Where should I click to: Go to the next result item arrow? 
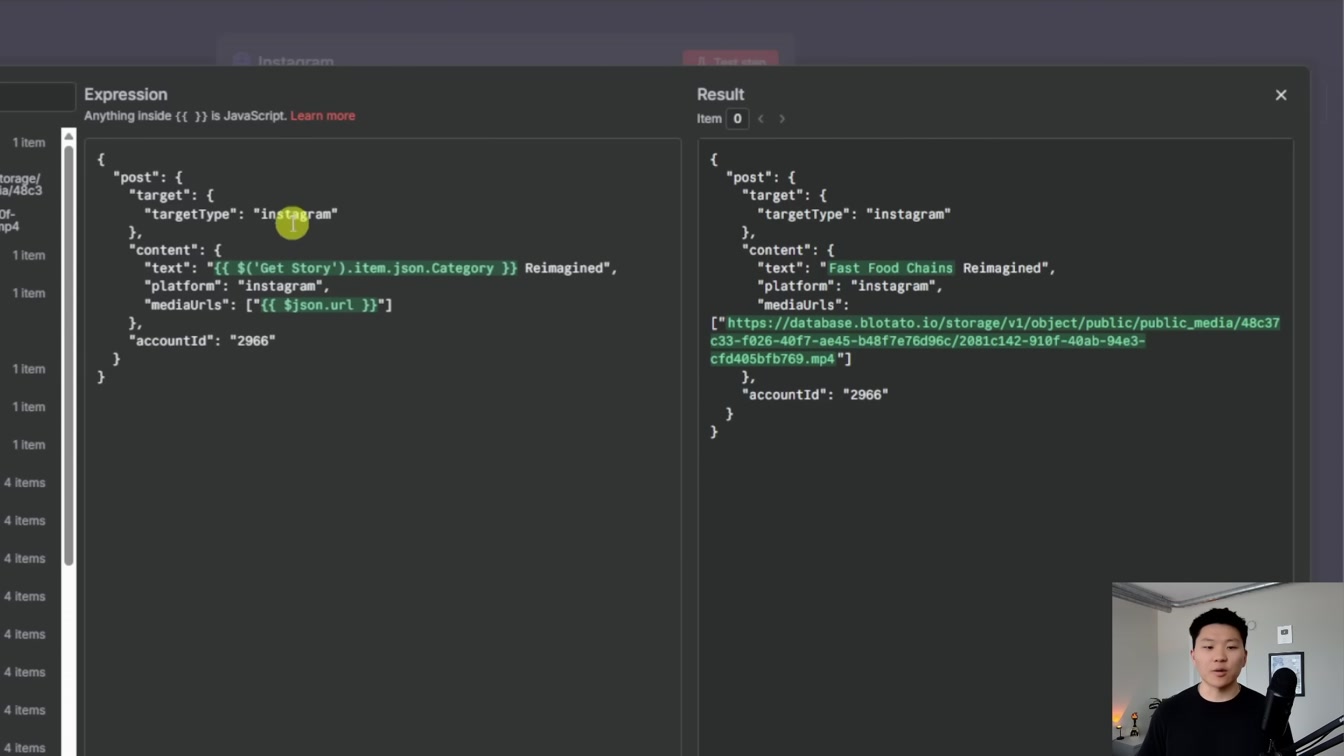782,119
